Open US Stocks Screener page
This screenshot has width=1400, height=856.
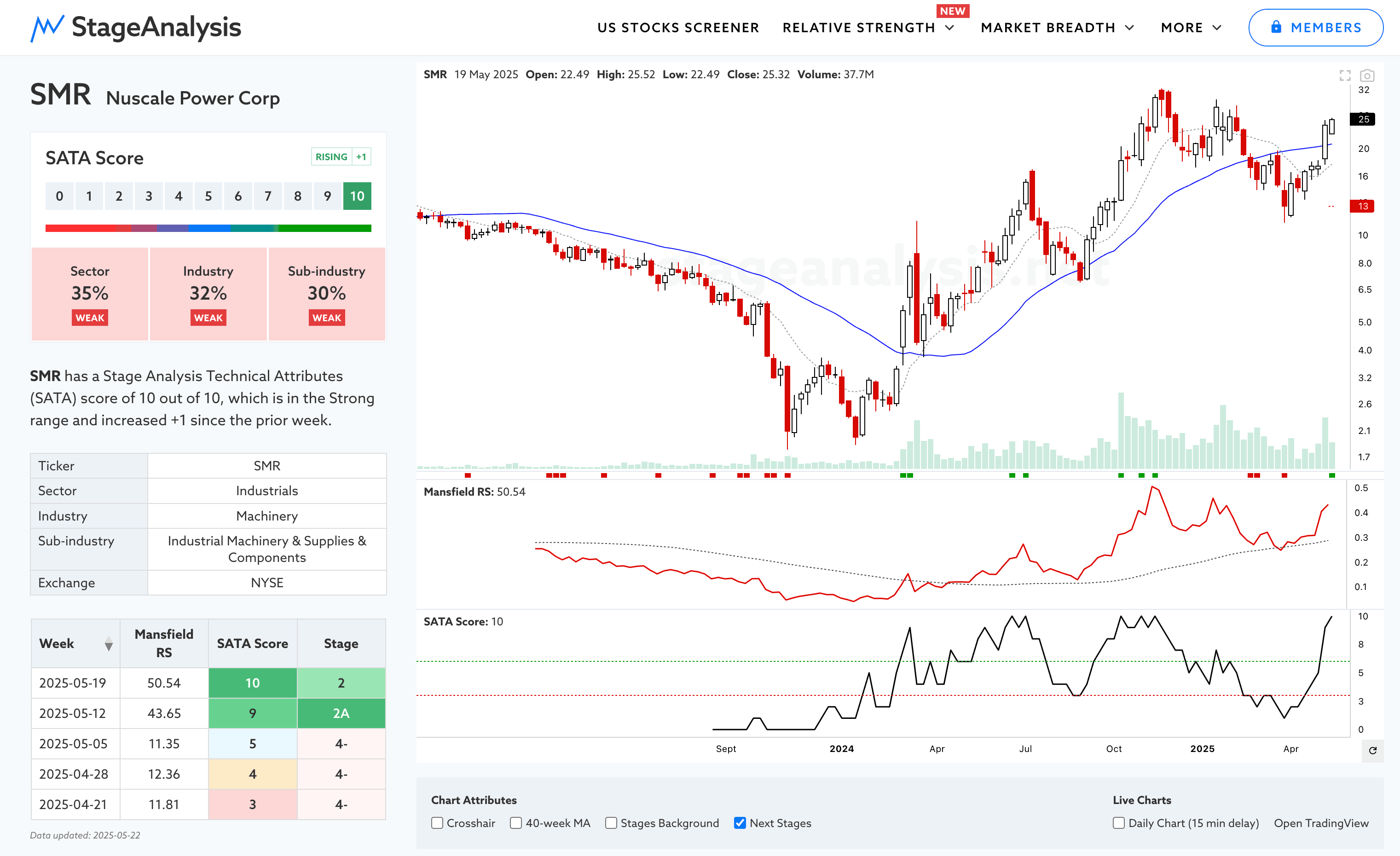[678, 27]
